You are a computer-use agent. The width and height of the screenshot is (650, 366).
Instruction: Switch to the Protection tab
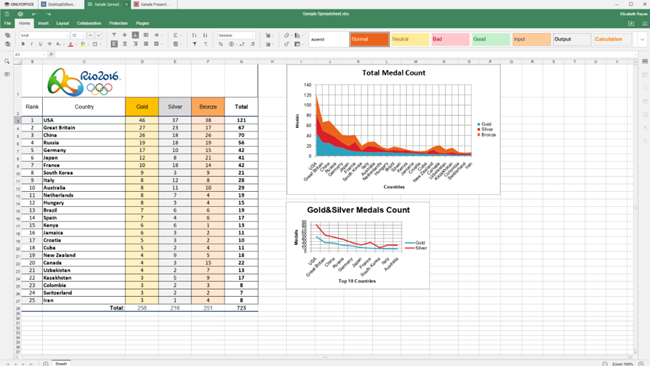[118, 24]
